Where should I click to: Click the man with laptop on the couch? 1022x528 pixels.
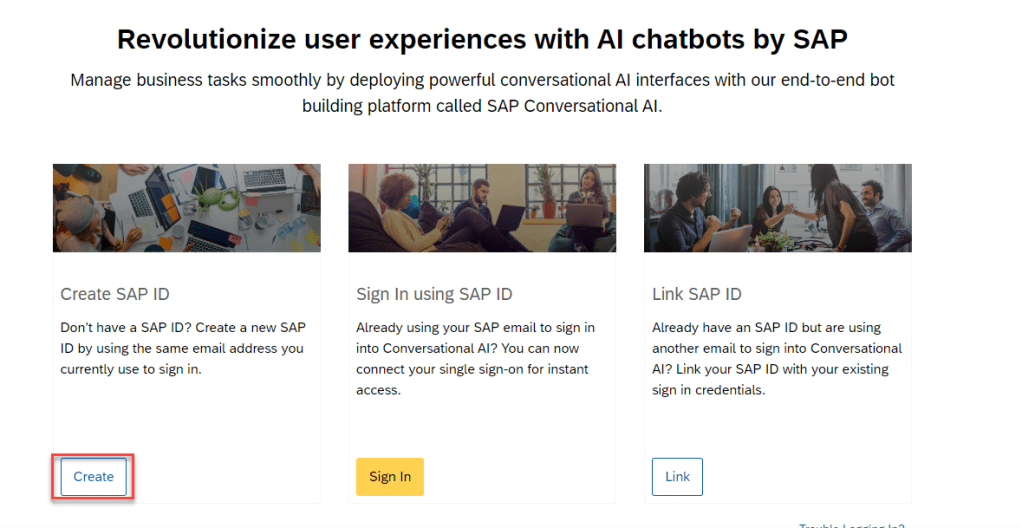click(483, 205)
